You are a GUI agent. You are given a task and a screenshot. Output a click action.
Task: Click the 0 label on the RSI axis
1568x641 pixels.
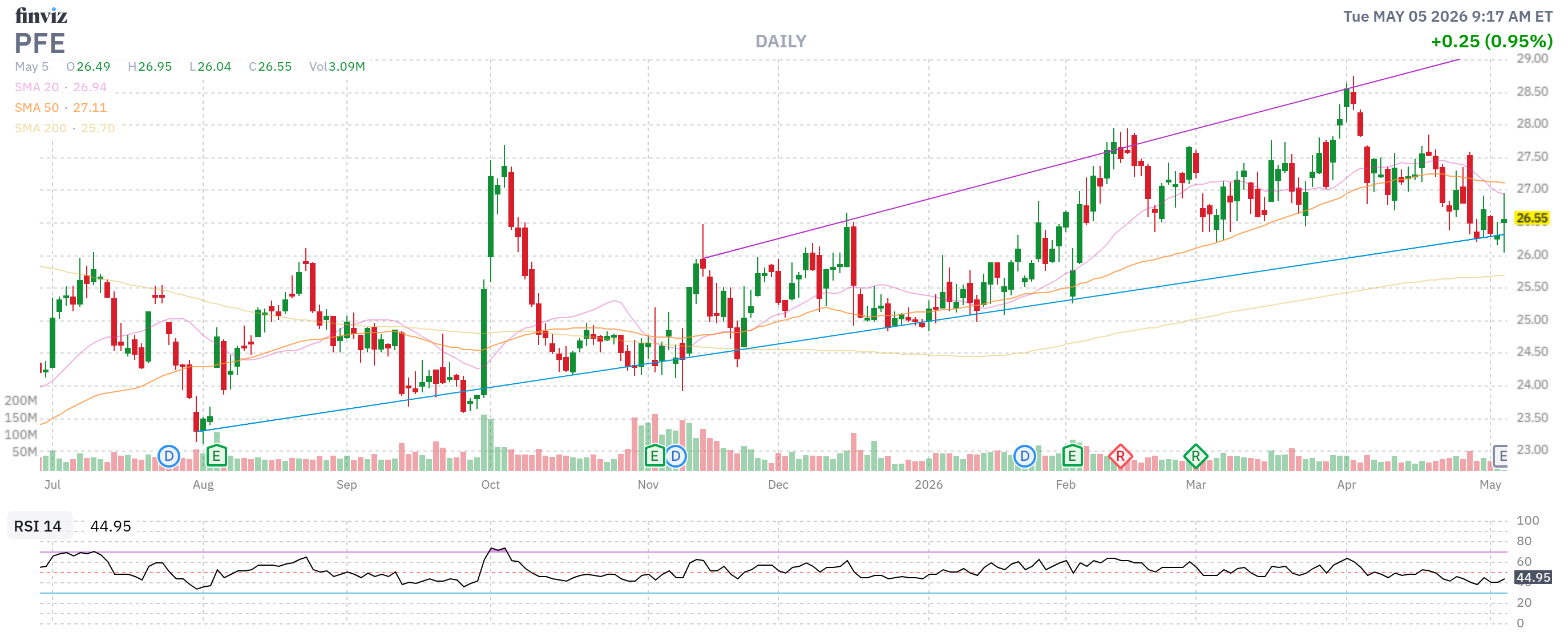tap(1520, 623)
